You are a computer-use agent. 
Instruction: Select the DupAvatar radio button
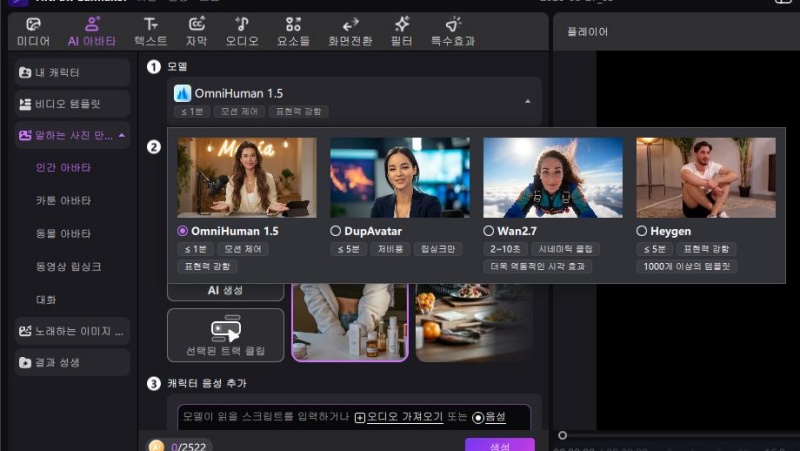[335, 231]
